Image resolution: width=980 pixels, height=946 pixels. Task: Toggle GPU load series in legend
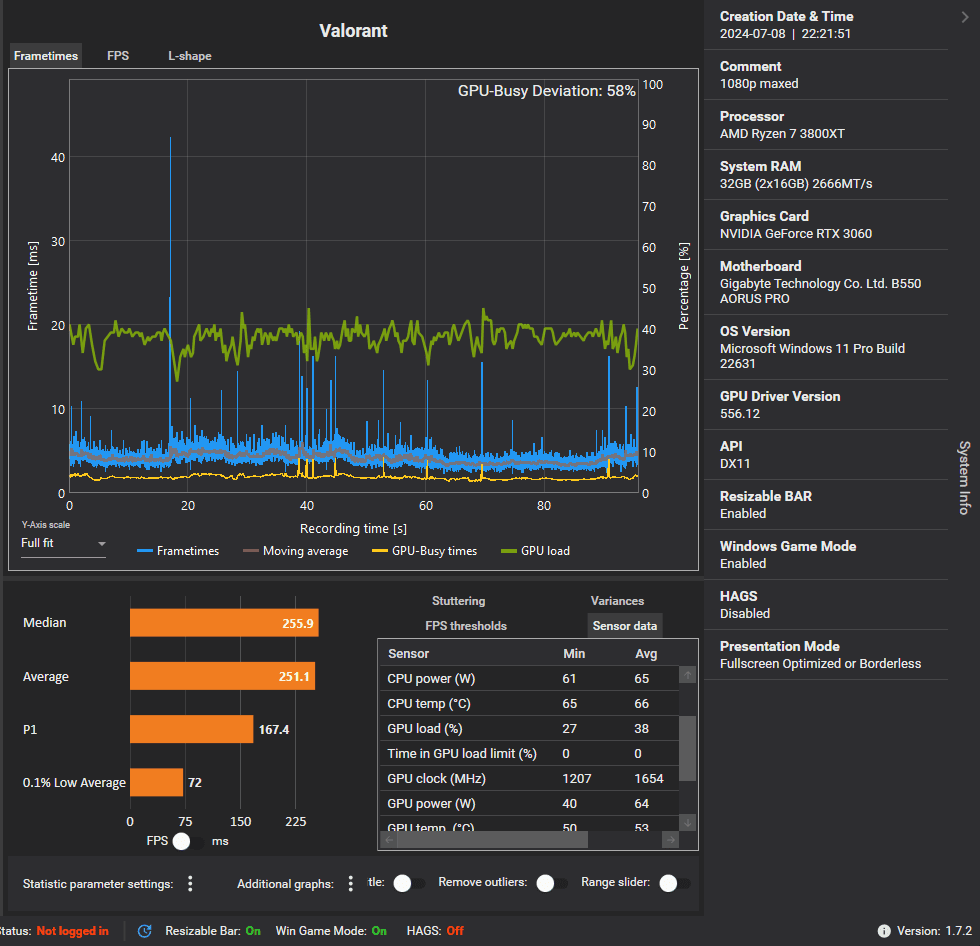click(x=536, y=550)
